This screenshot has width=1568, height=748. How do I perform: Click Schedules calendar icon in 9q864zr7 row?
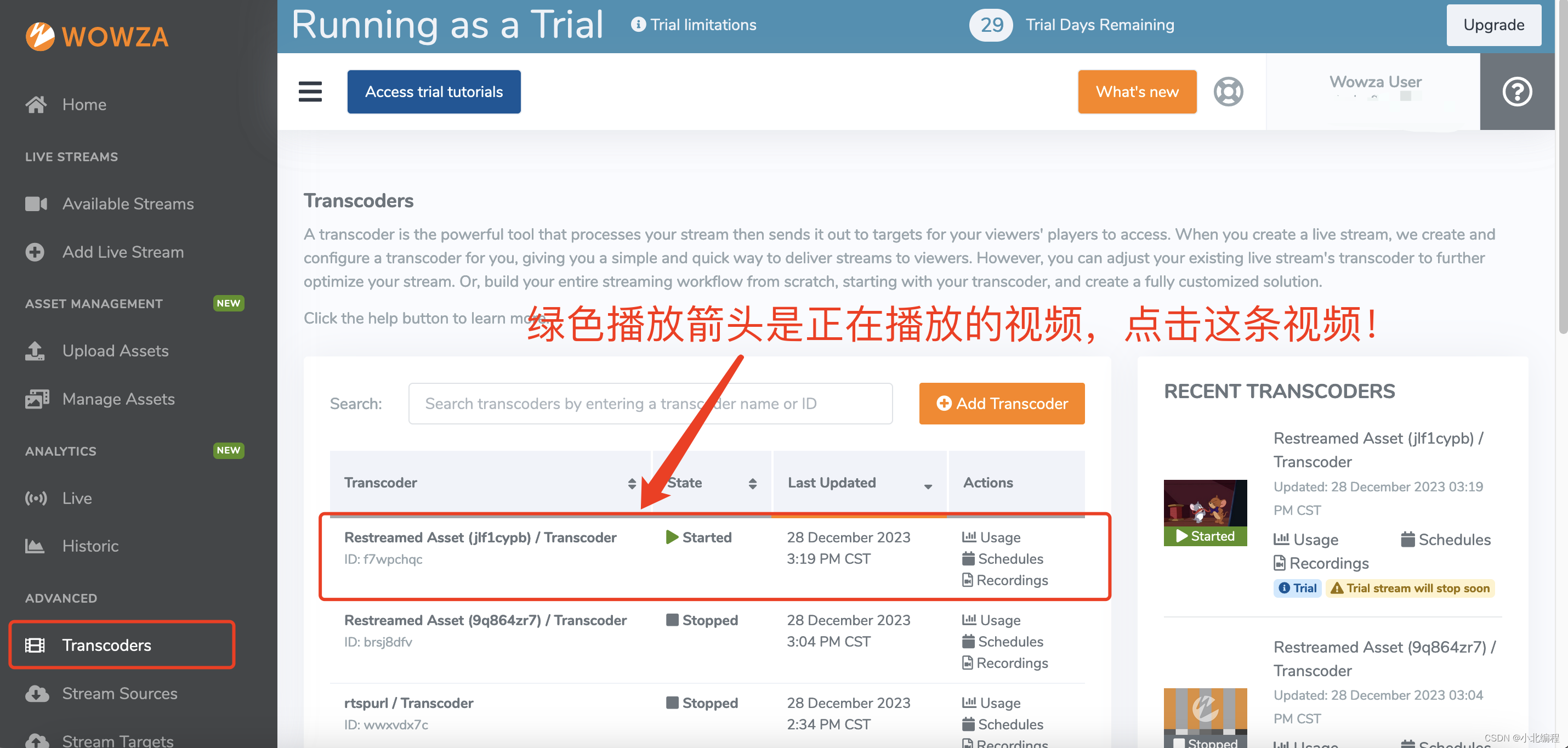[x=968, y=641]
